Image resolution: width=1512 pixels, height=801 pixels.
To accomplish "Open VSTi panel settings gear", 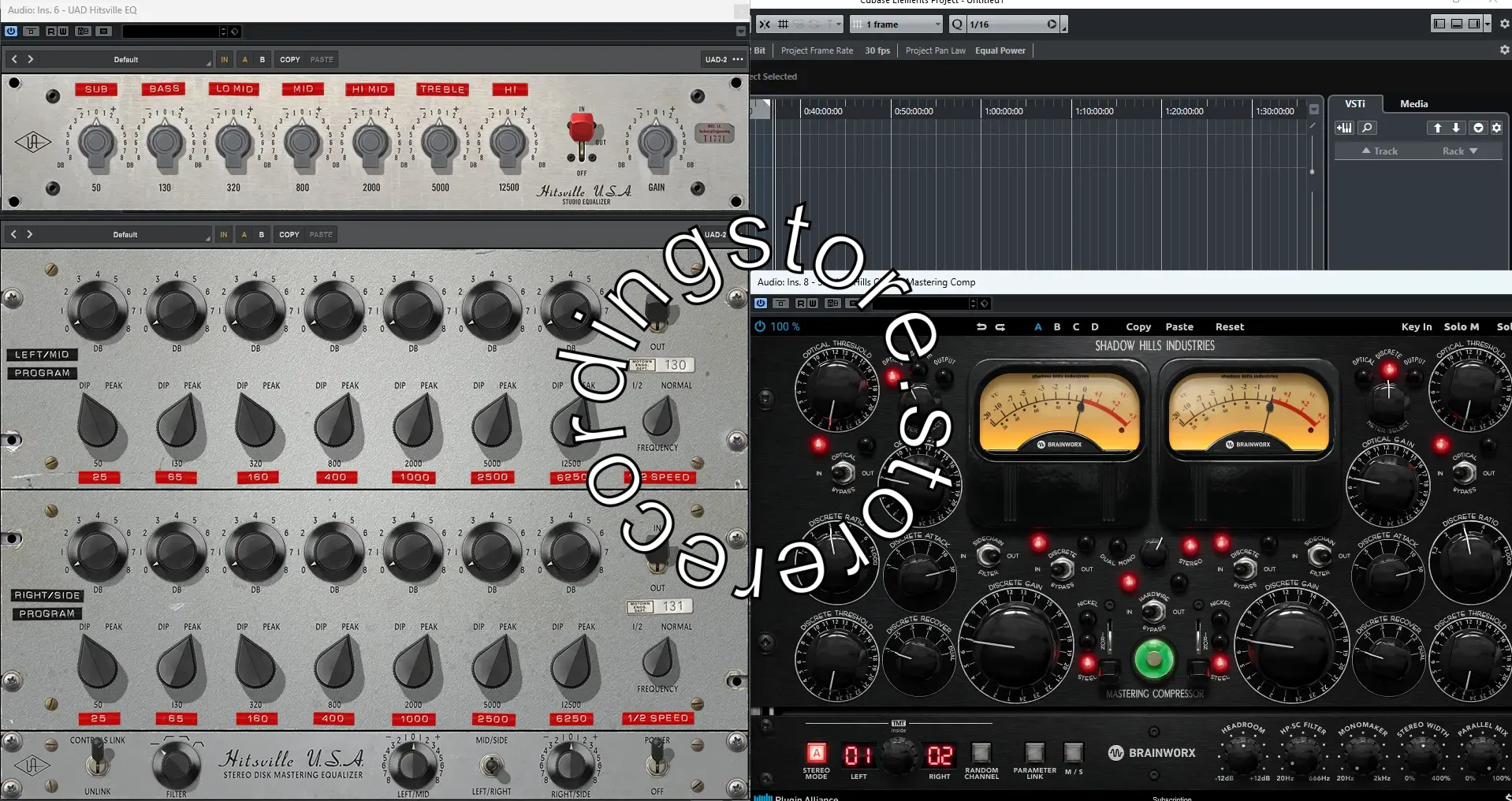I will tap(1496, 128).
